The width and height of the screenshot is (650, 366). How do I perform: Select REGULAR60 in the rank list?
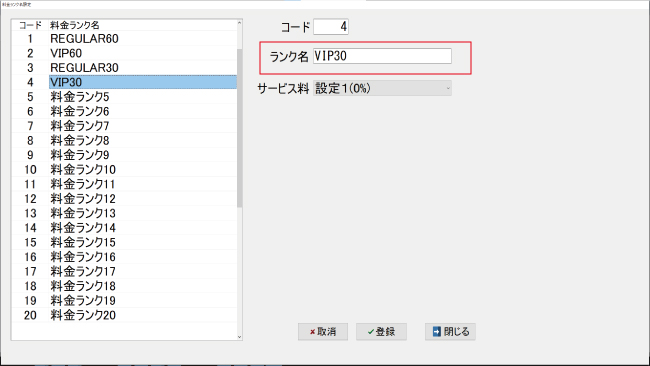pos(124,39)
